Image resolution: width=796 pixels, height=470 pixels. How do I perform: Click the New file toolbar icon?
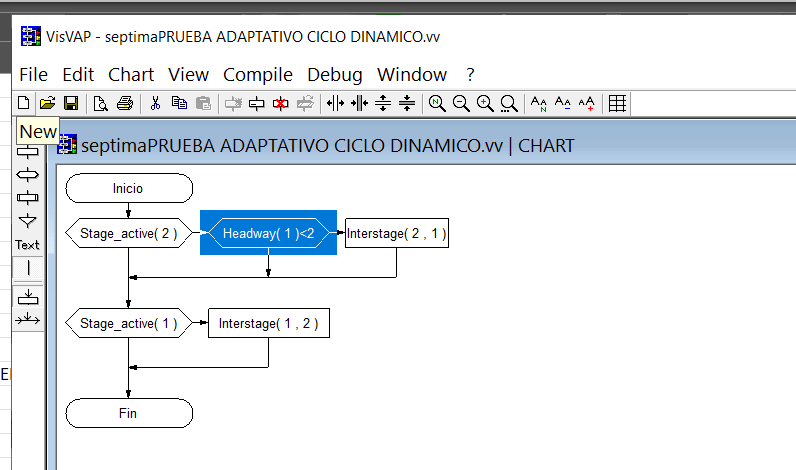(23, 103)
